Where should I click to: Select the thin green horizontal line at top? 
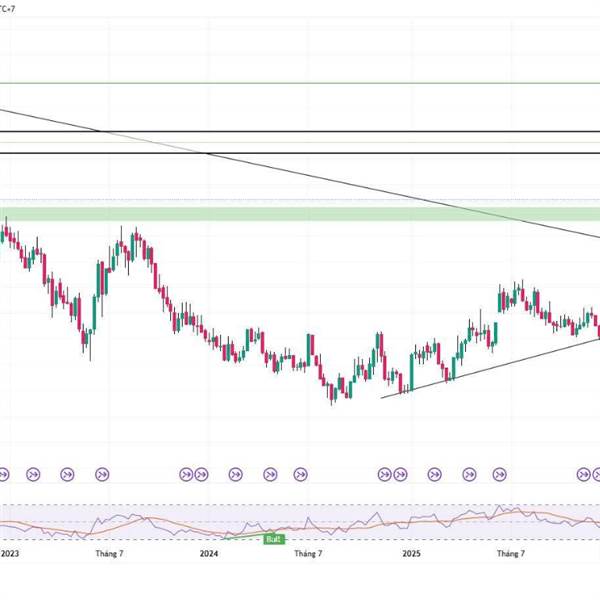click(300, 83)
